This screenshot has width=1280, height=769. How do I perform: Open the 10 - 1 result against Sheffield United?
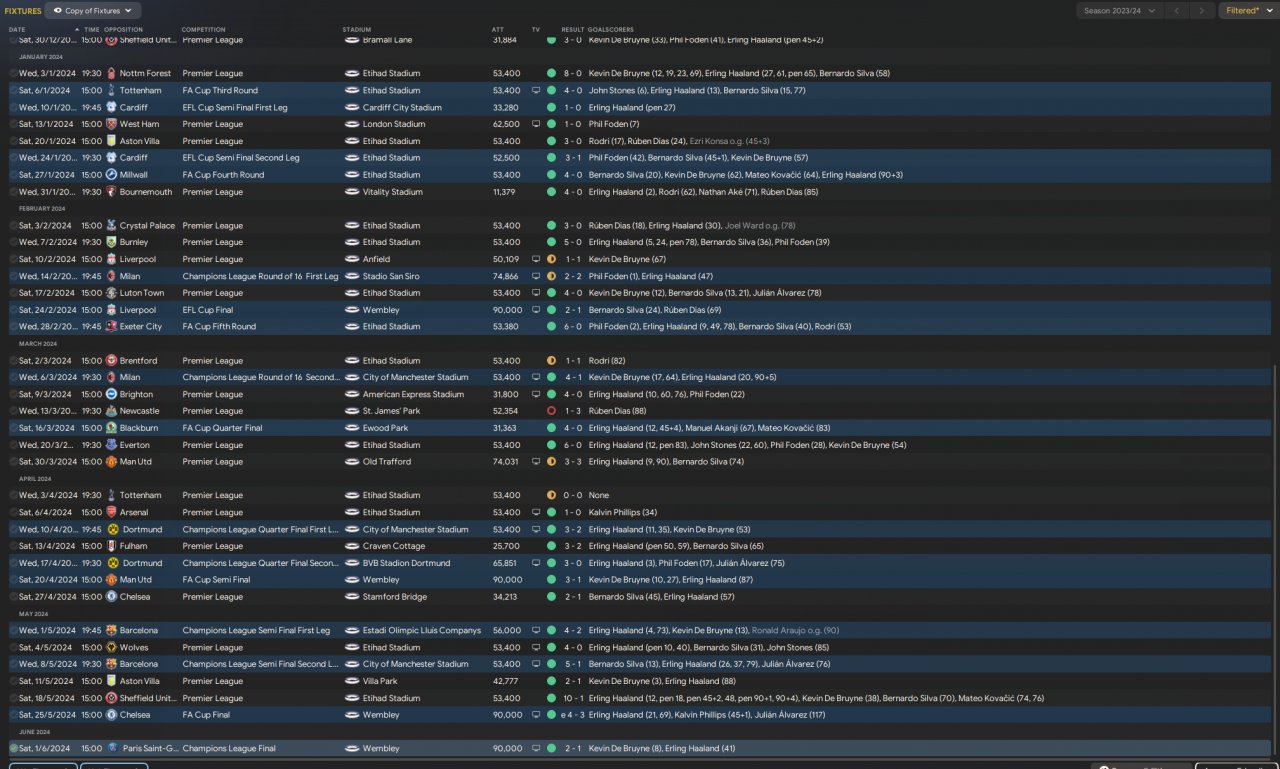tap(572, 698)
